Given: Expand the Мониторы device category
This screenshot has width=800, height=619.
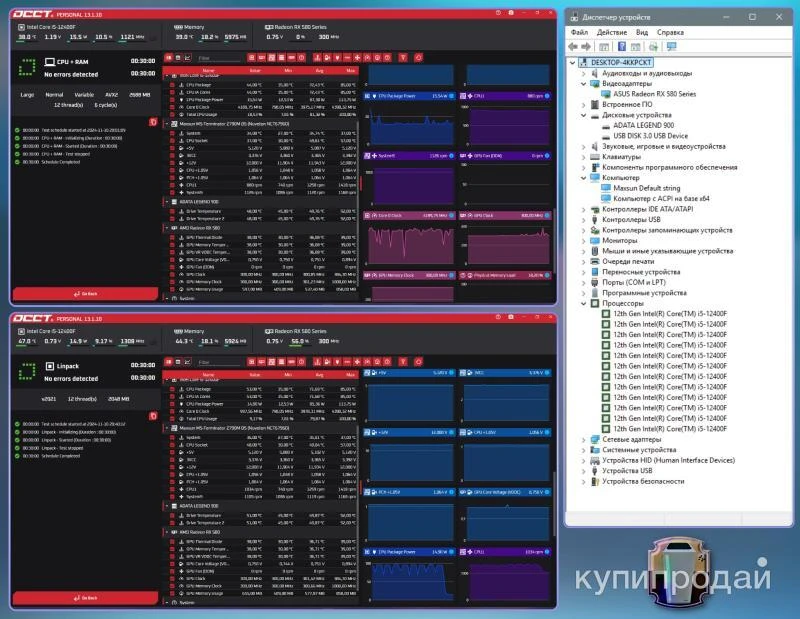Looking at the screenshot, I should [x=585, y=240].
